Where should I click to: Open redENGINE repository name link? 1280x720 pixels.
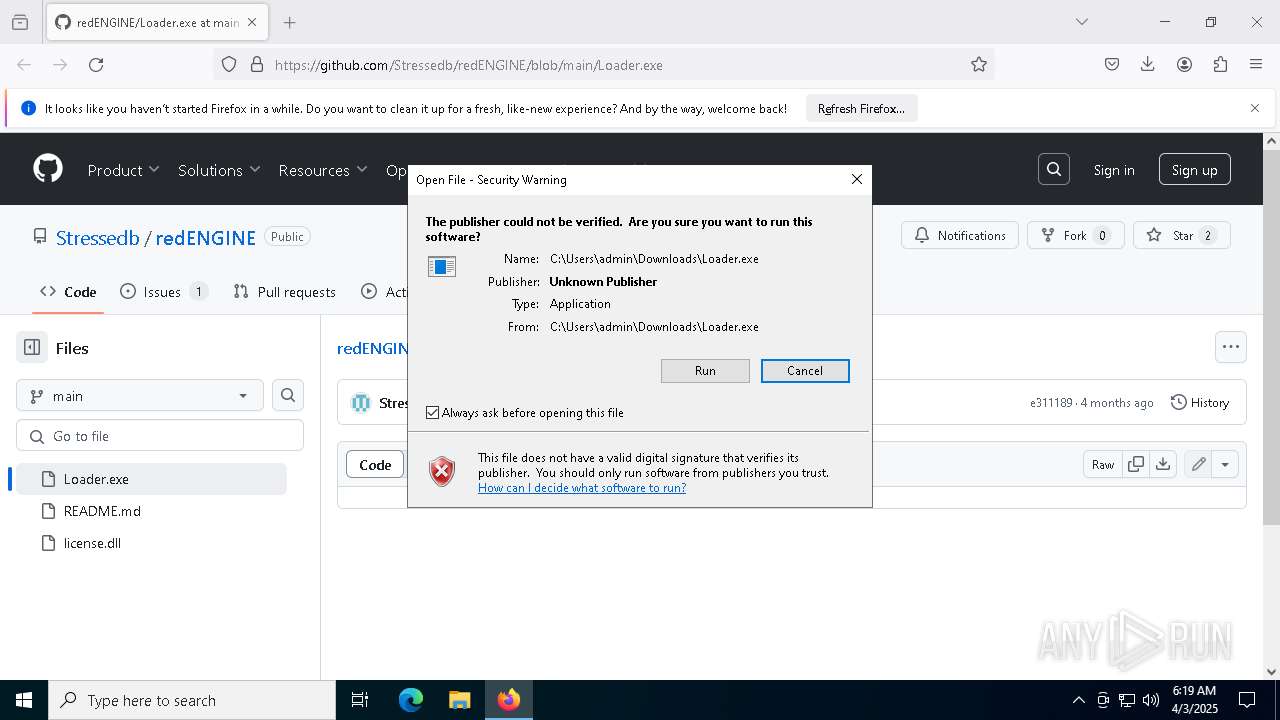(206, 237)
